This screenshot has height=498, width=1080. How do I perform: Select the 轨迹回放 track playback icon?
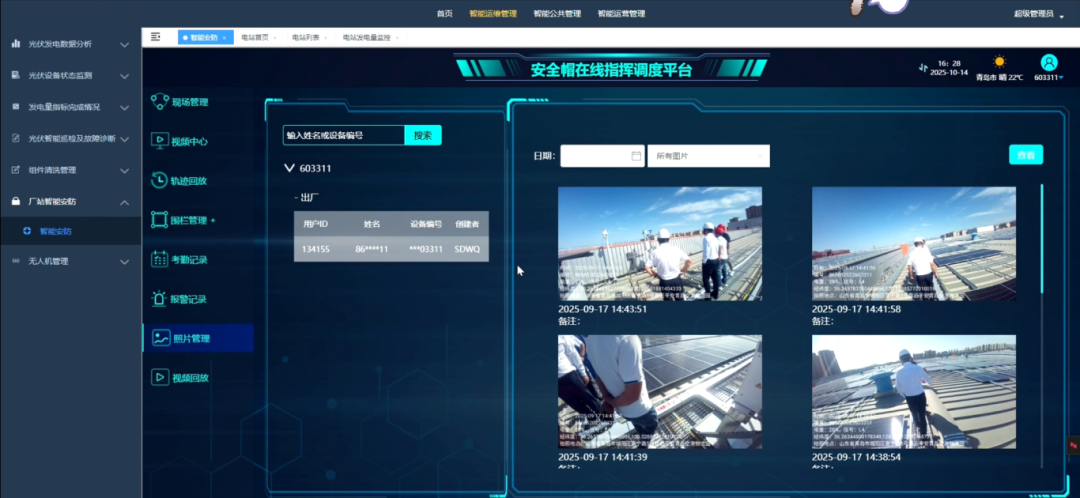[x=159, y=180]
